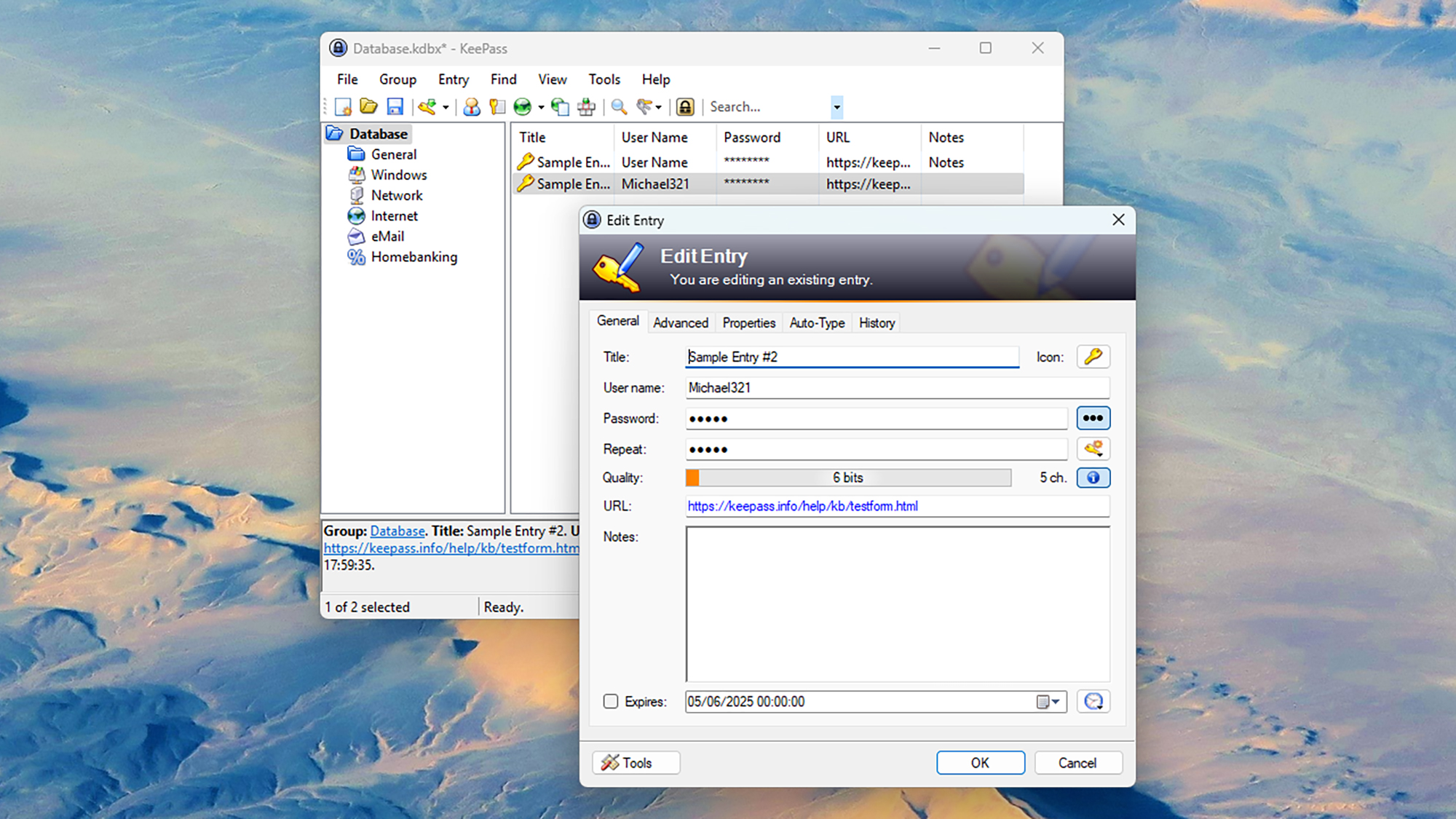The image size is (1456, 819).
Task: Create a new entry with the key toolbar icon
Action: (x=427, y=106)
